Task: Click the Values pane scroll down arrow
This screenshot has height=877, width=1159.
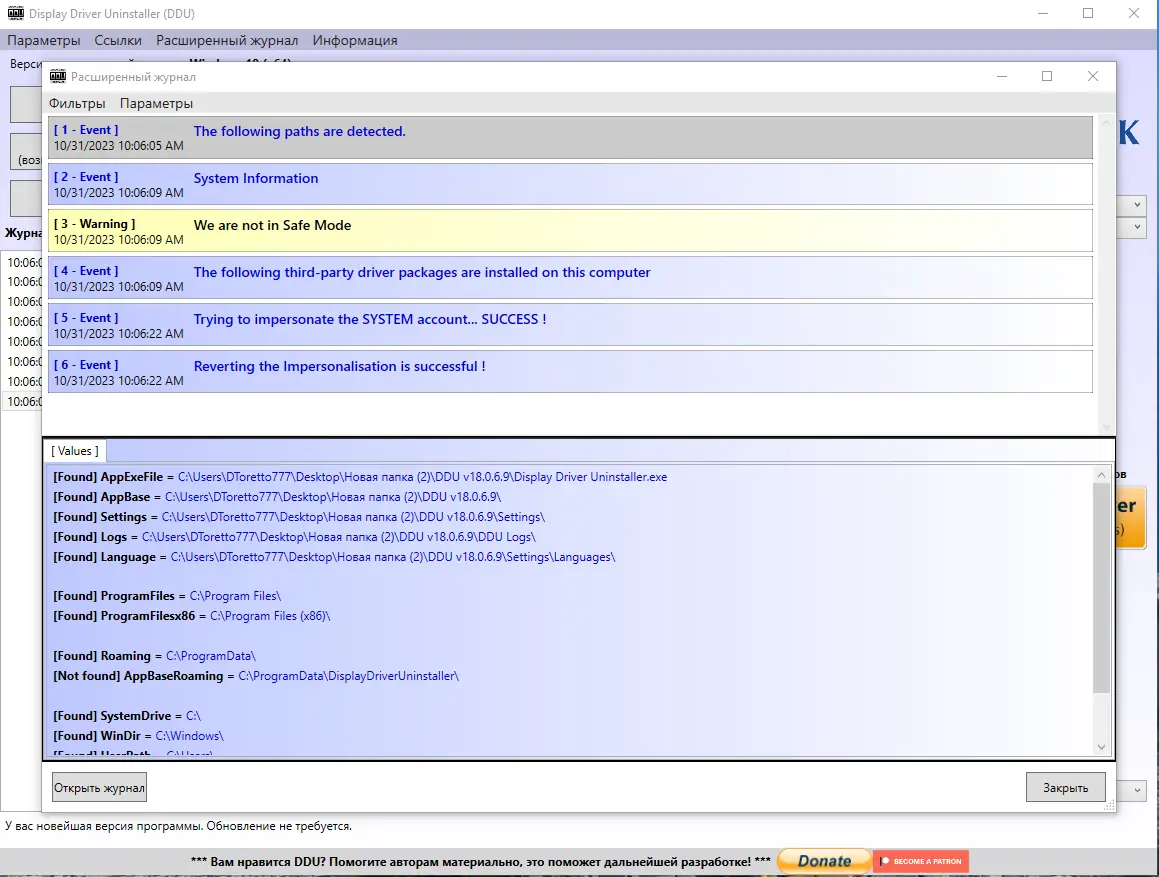Action: point(1101,747)
